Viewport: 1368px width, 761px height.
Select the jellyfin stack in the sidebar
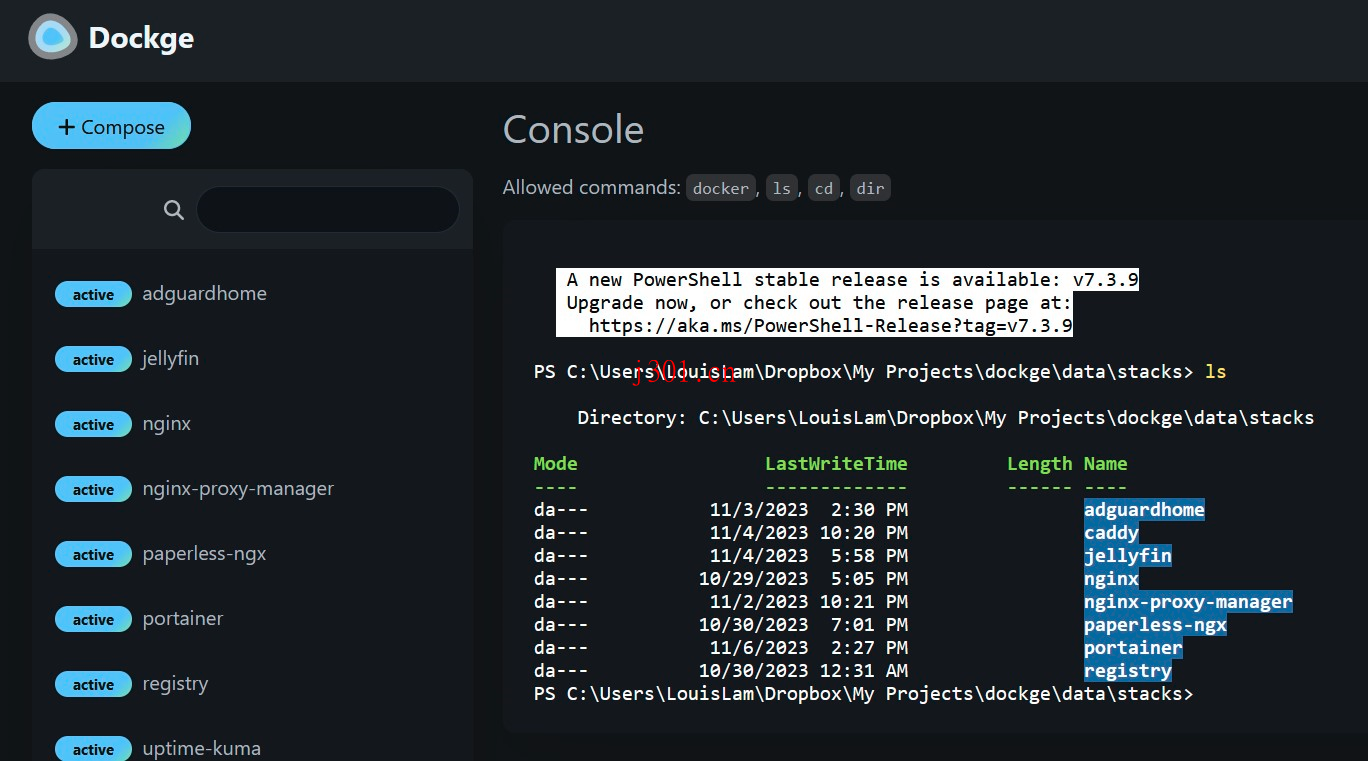170,359
